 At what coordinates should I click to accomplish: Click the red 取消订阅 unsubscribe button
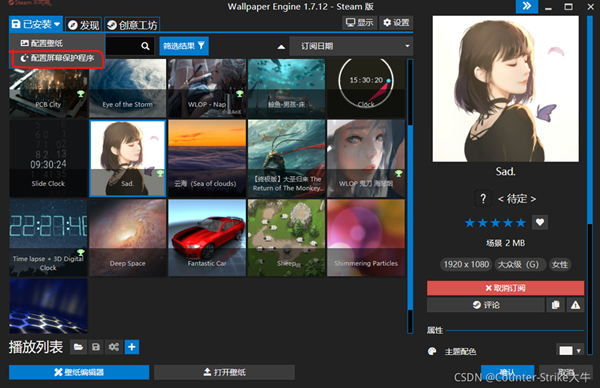coord(505,288)
